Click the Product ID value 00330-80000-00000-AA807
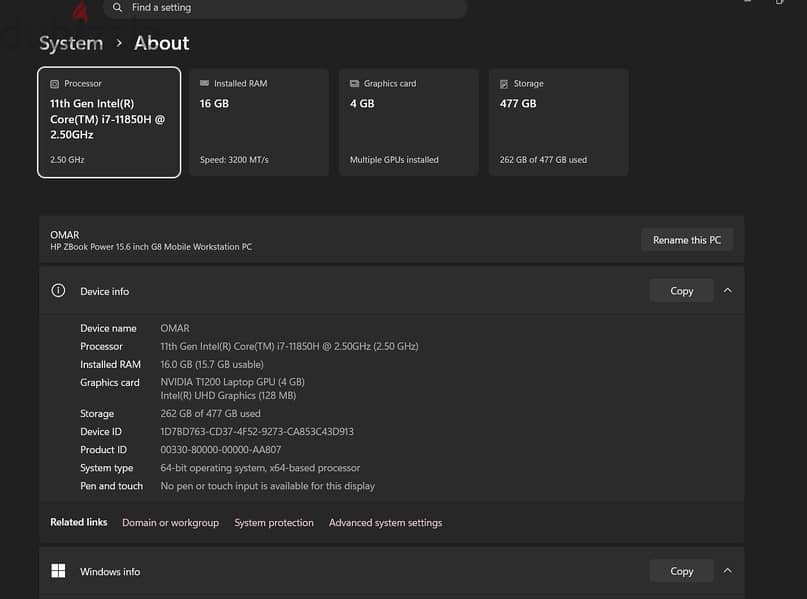This screenshot has height=599, width=807. coord(221,450)
